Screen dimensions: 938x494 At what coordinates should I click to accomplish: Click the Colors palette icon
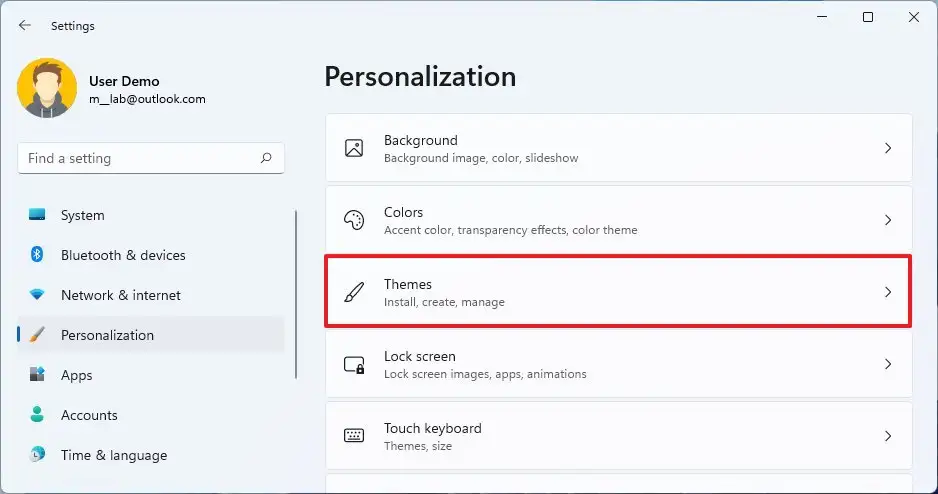click(354, 220)
